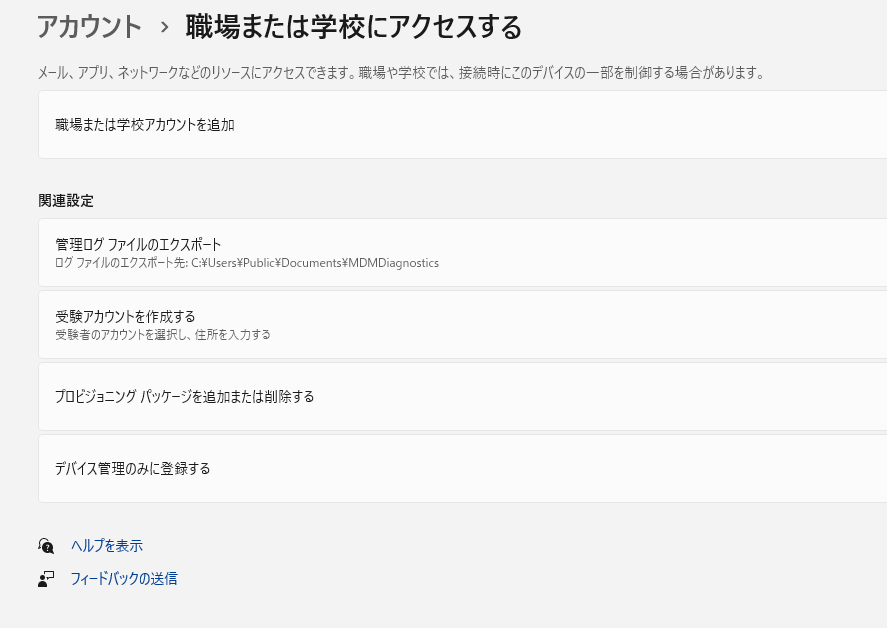Click the help headset icon
This screenshot has height=628, width=887.
click(x=46, y=545)
